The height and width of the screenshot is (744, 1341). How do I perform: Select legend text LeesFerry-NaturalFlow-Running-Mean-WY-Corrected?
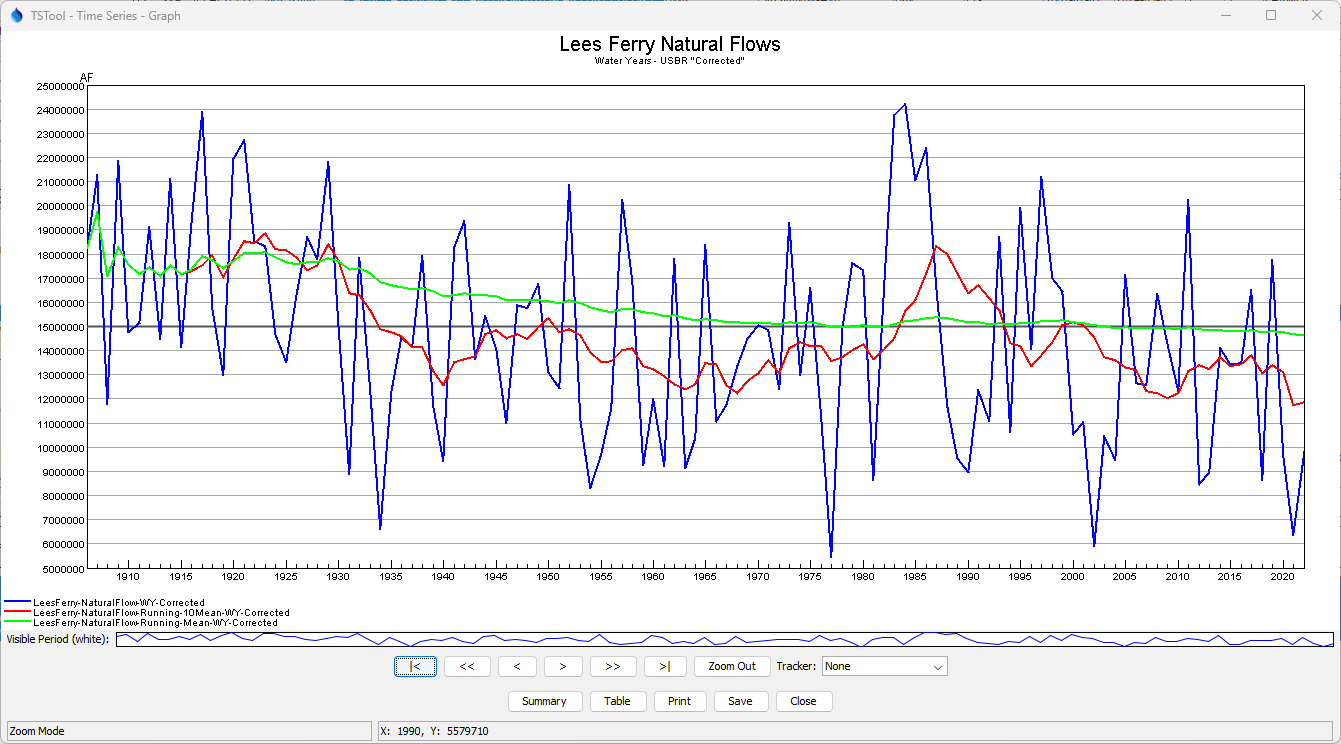point(155,623)
